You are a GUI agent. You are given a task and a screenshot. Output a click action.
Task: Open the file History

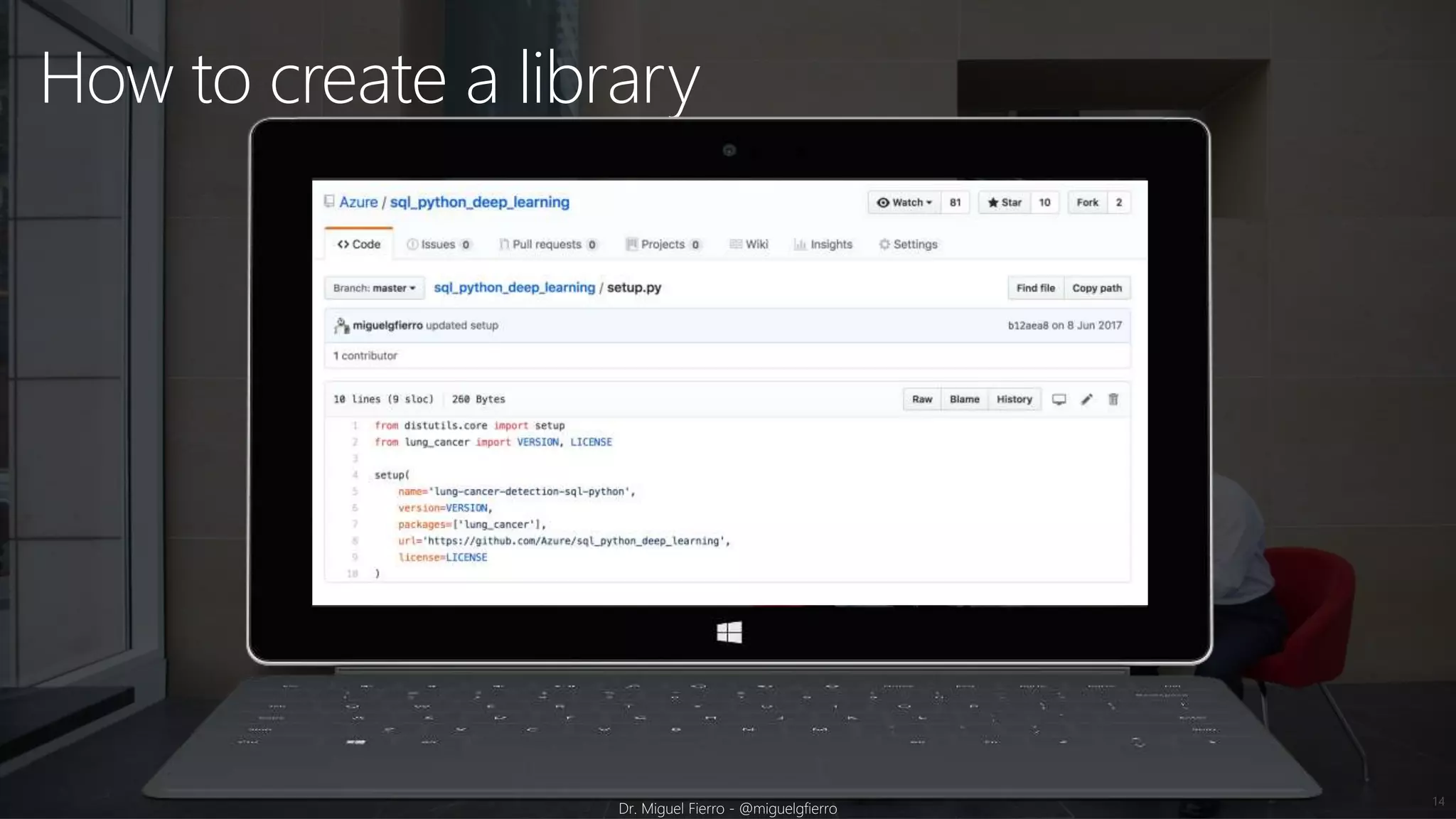(1015, 399)
